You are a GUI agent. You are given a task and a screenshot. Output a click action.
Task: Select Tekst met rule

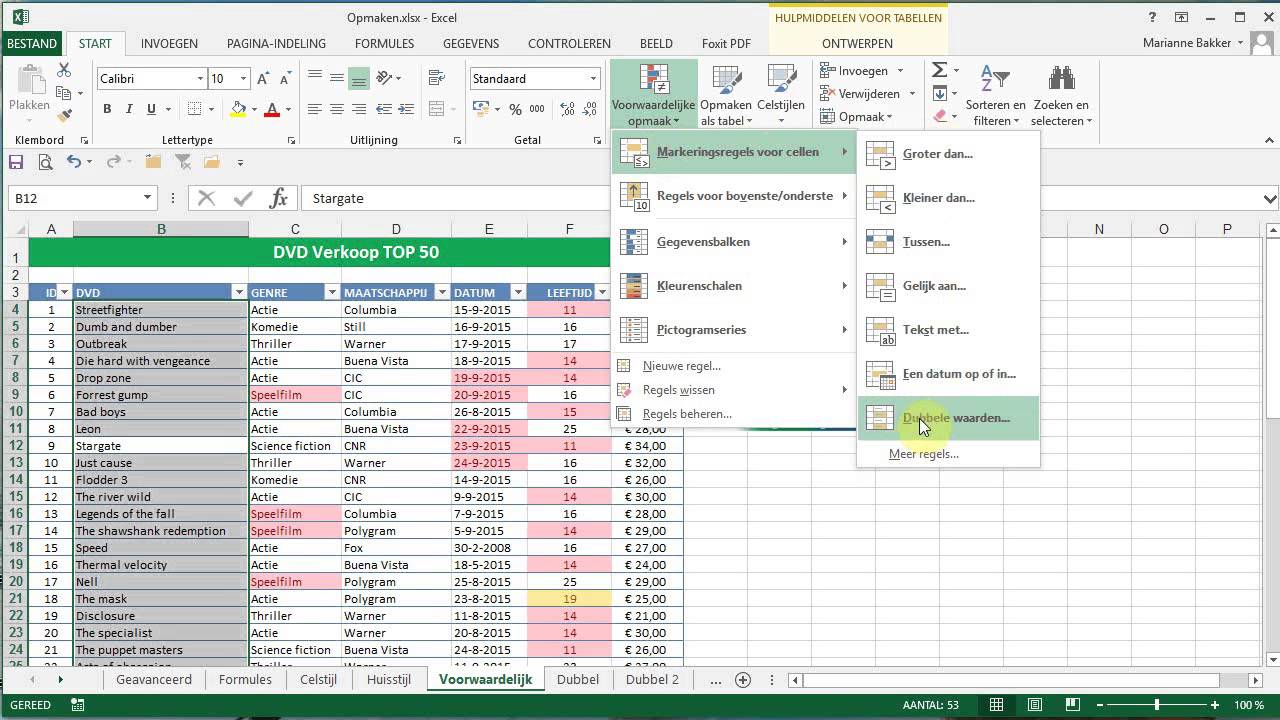coord(948,330)
